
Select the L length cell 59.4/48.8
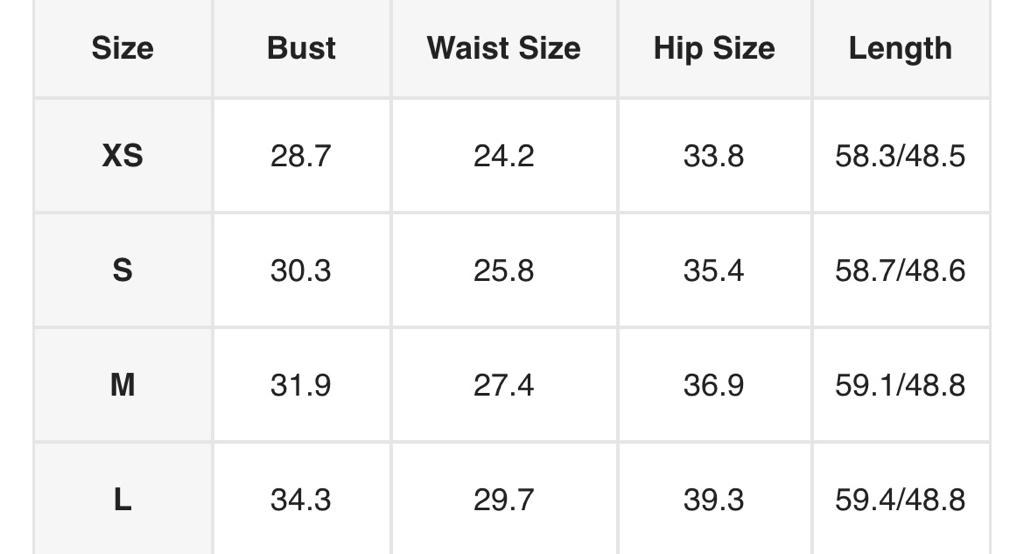click(x=900, y=499)
